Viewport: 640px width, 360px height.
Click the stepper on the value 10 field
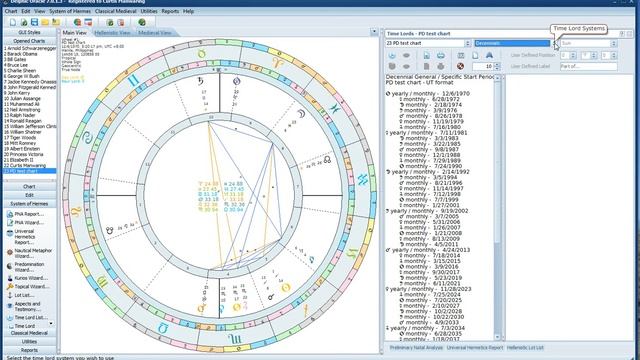tap(497, 66)
